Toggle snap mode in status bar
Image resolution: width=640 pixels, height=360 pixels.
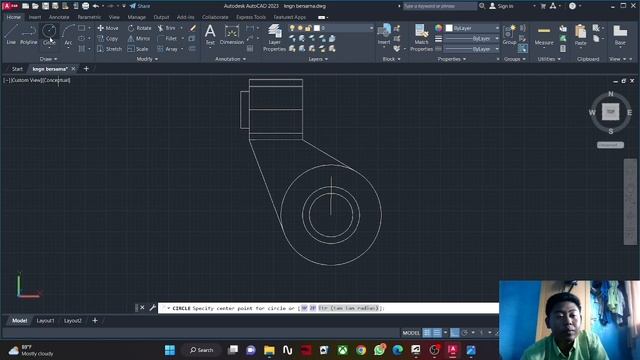(437, 333)
